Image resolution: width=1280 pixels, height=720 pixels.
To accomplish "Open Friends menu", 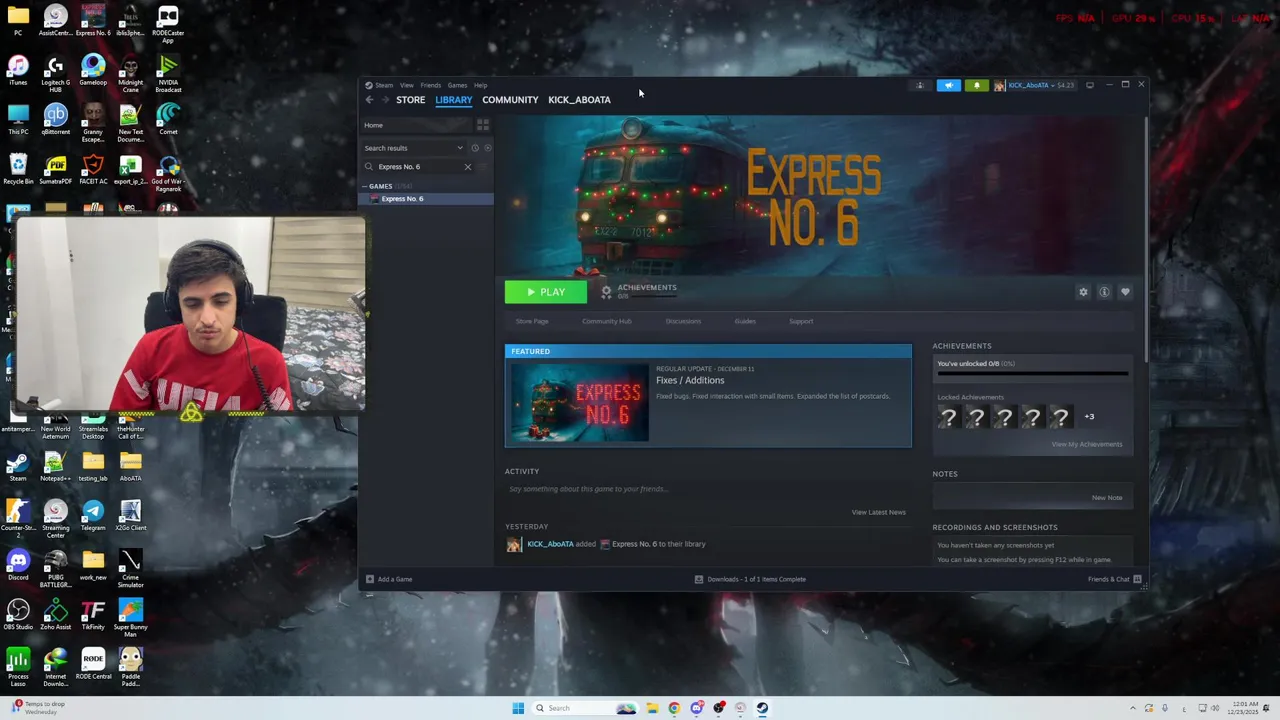I will 431,85.
